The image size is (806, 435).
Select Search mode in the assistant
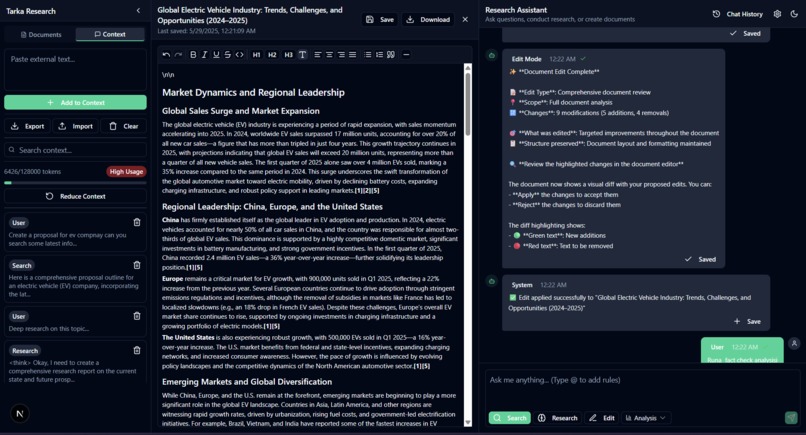tap(510, 418)
